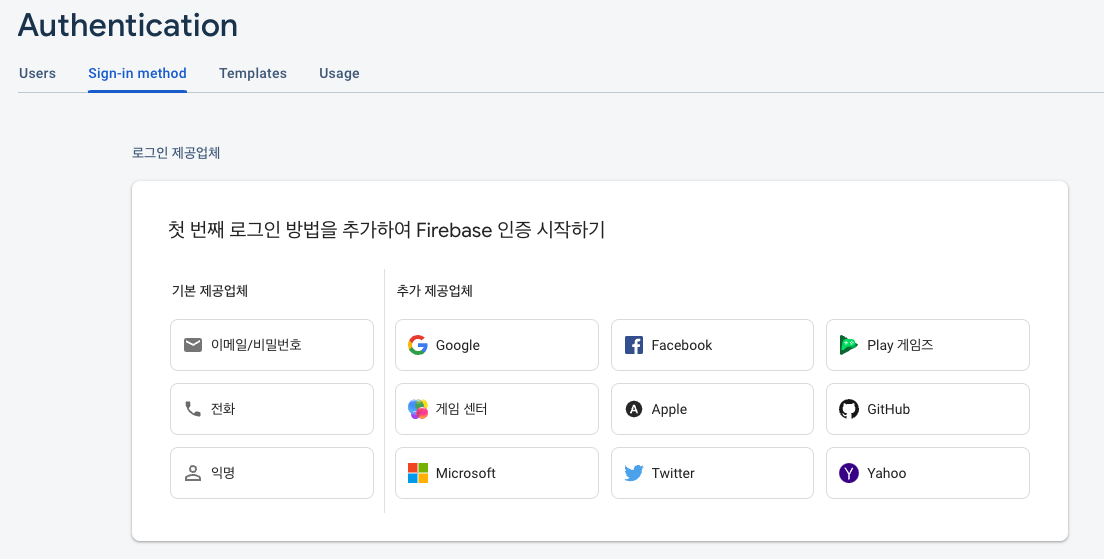Click the Play Games logo icon
The image size is (1104, 559).
[848, 345]
